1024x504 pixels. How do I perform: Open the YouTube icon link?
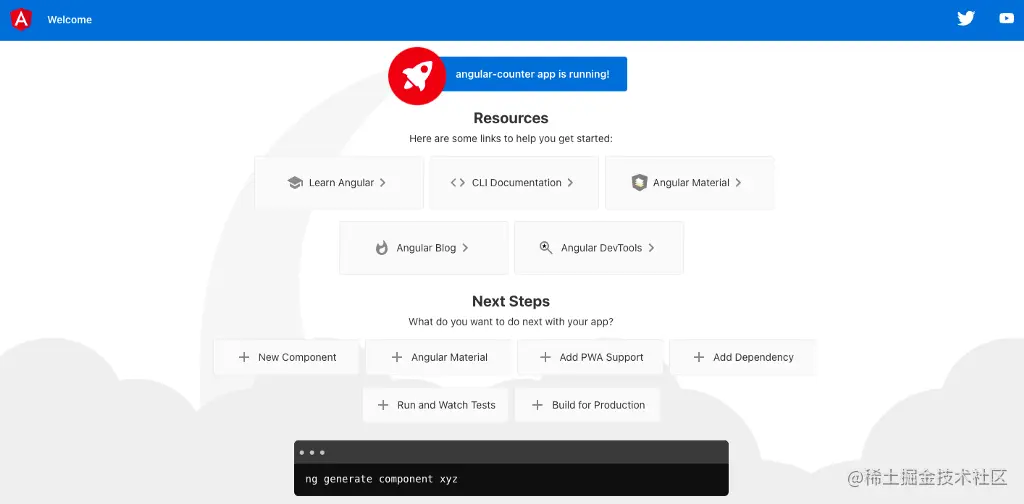click(x=1006, y=18)
